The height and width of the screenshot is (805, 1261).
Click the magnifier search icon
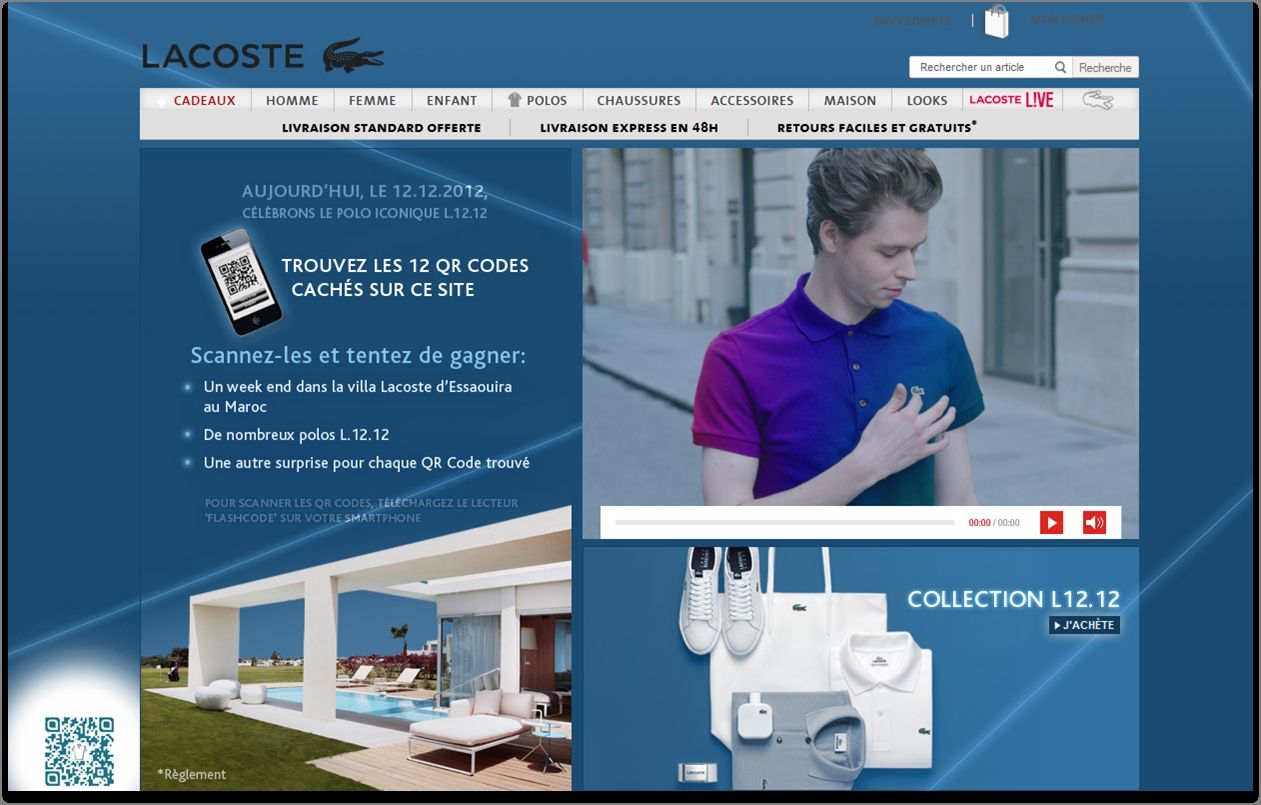pos(1060,67)
